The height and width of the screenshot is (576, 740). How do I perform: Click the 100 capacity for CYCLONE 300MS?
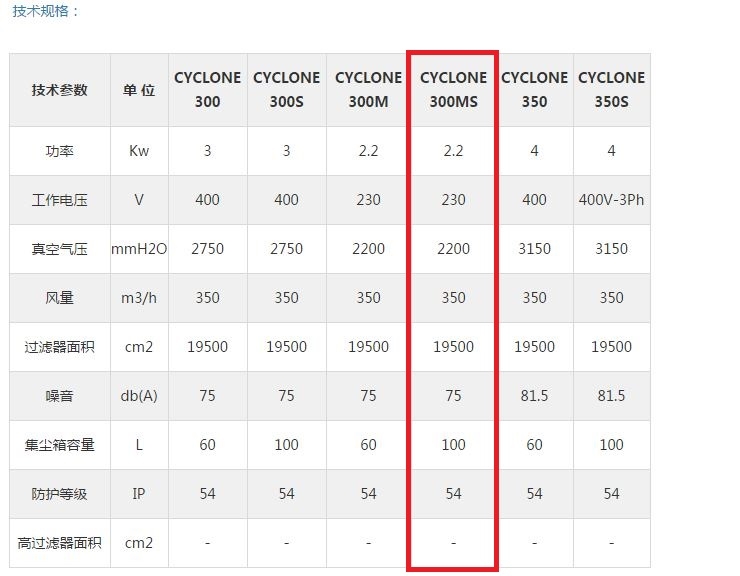click(x=454, y=445)
